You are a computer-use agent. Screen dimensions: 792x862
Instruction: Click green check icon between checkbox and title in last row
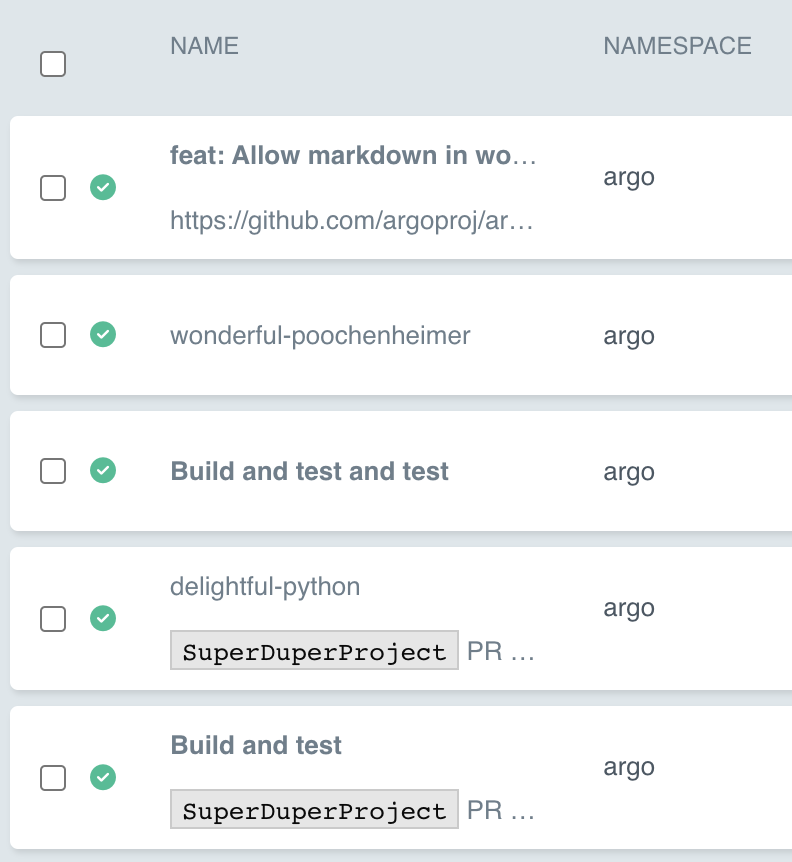point(103,777)
